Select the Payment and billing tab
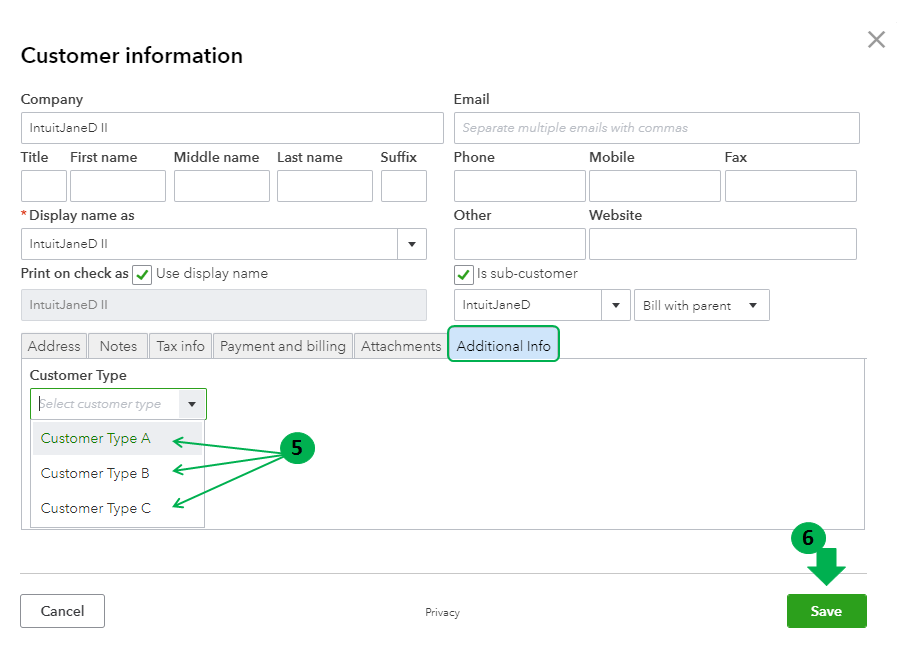This screenshot has height=657, width=901. (283, 346)
